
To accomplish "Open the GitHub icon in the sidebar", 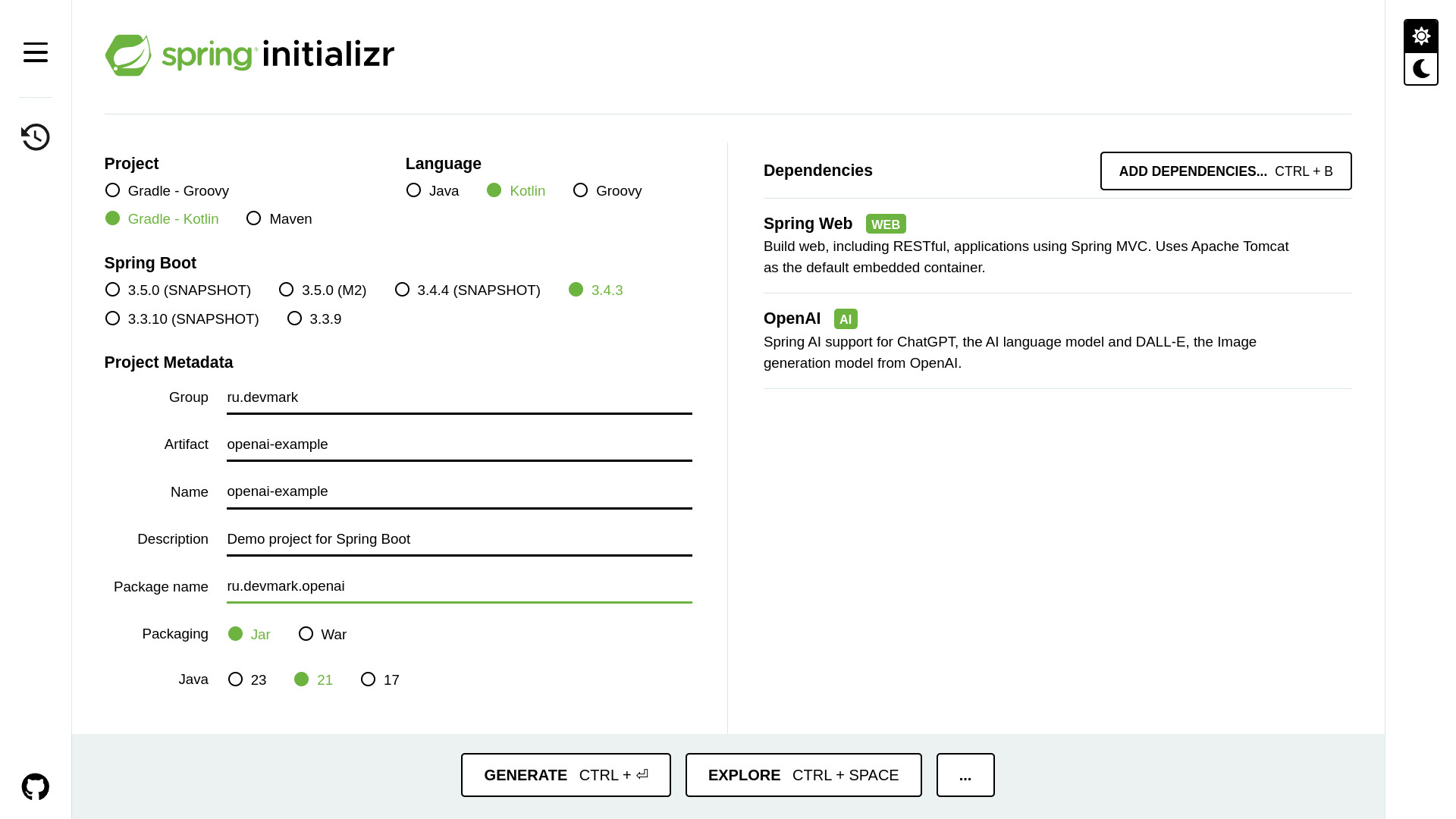I will pos(36,787).
